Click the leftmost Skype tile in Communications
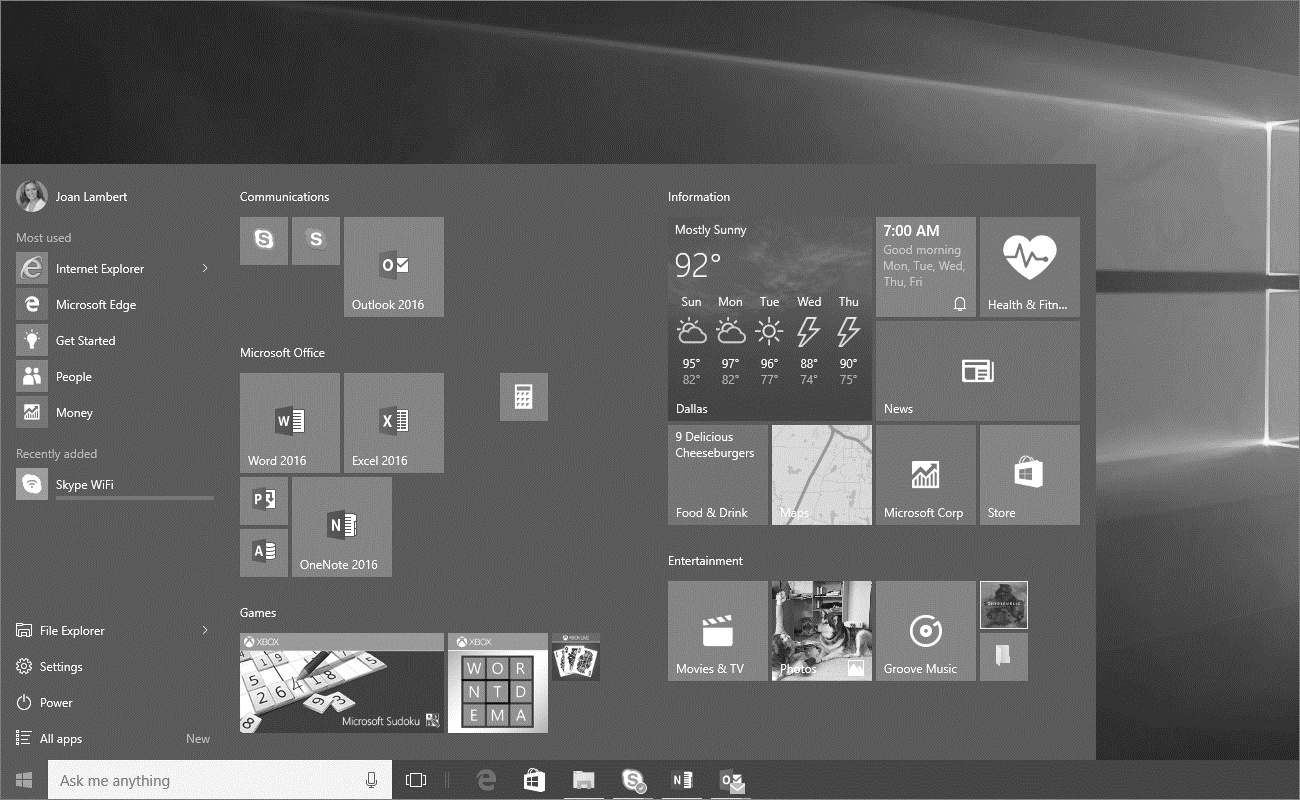The width and height of the screenshot is (1300, 800). coord(264,241)
